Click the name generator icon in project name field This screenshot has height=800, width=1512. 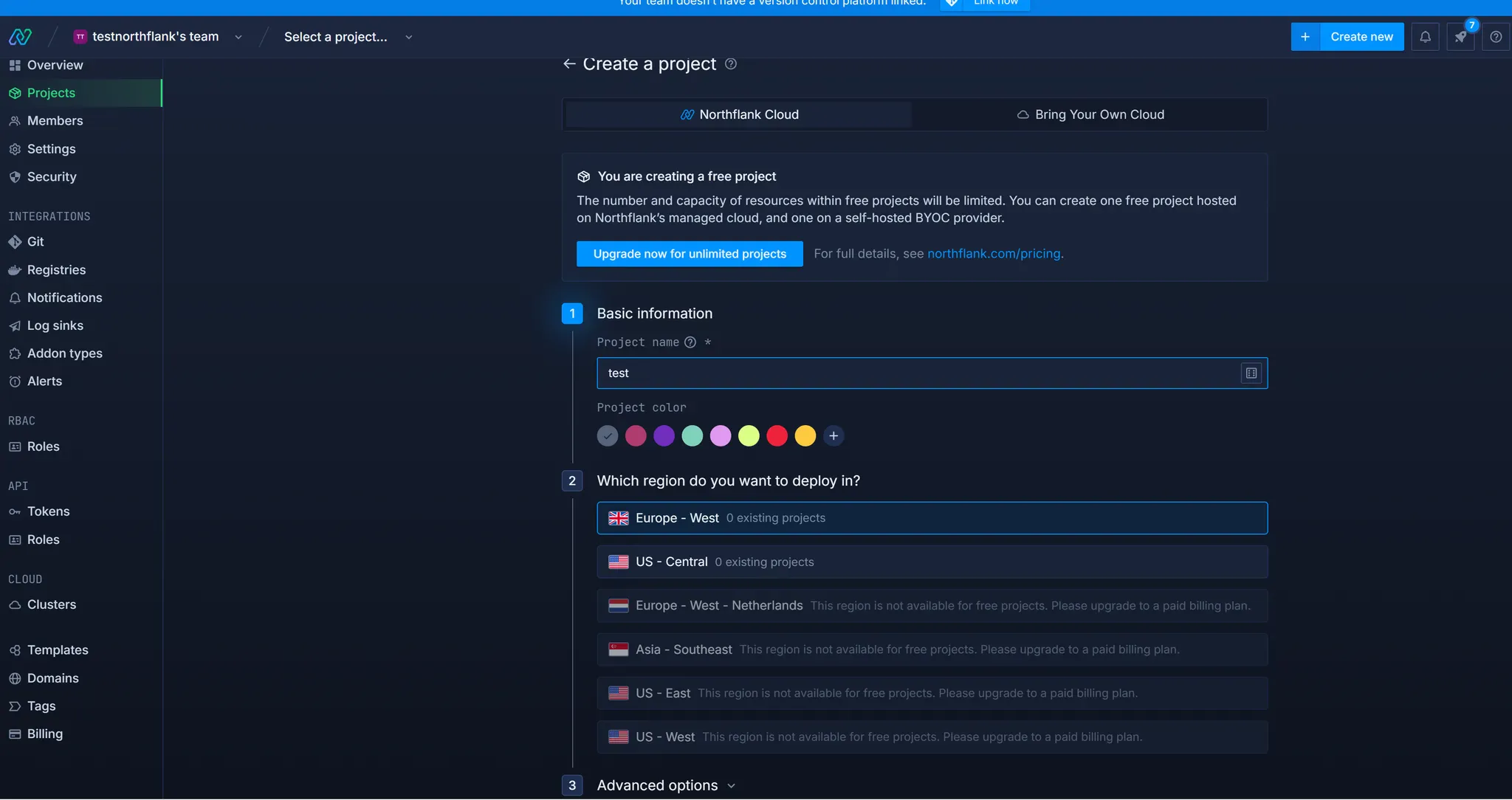pyautogui.click(x=1251, y=373)
